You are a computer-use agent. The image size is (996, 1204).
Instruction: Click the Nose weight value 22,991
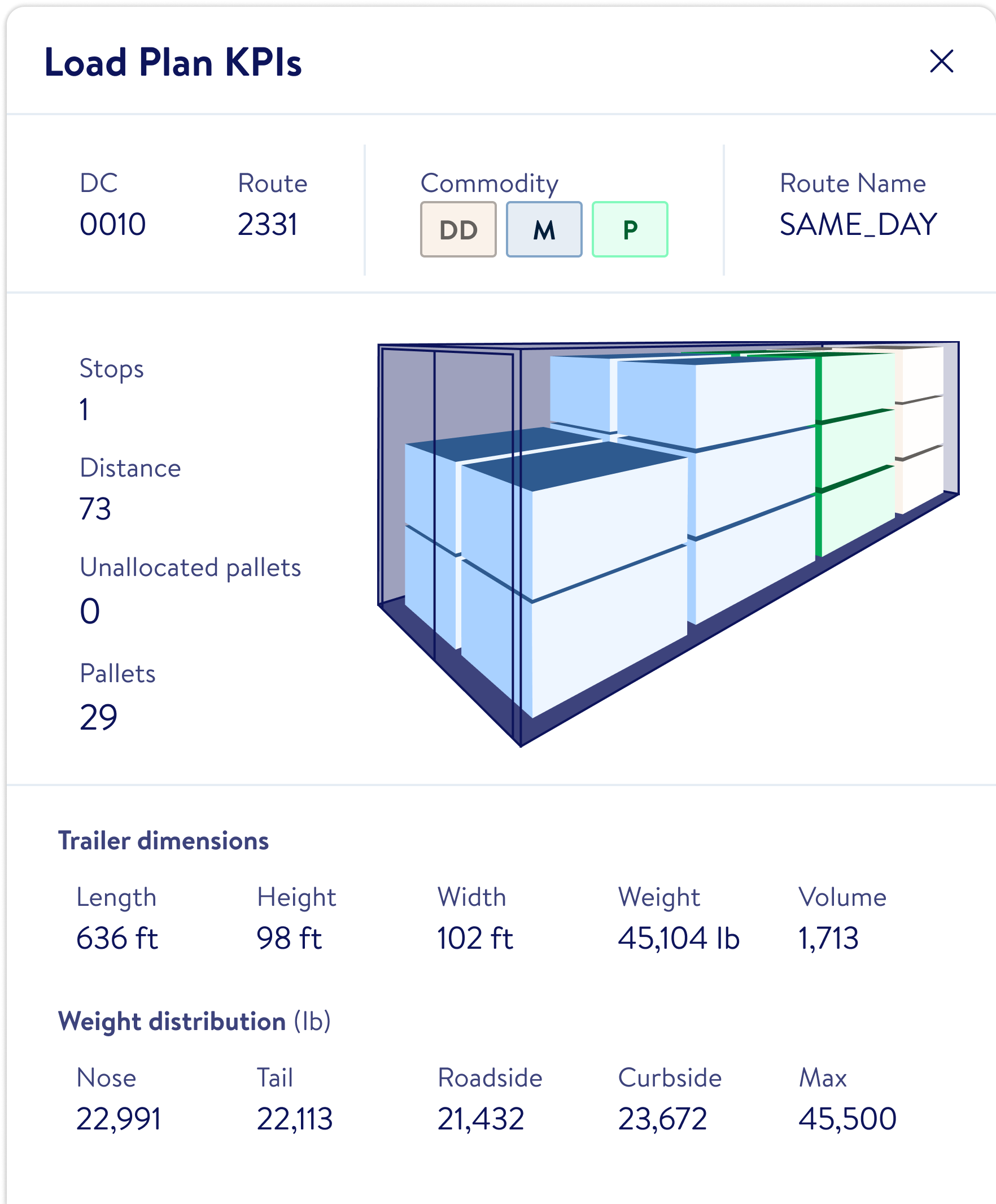click(119, 1119)
